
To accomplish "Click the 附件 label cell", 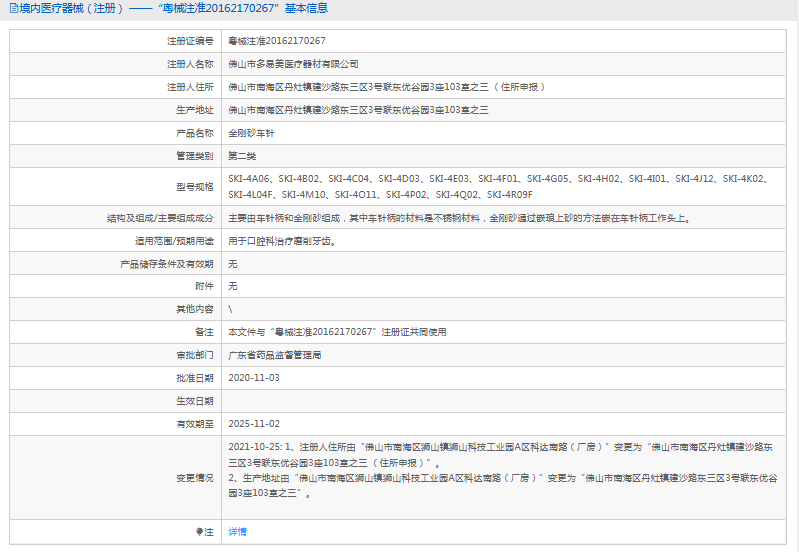I will (116, 286).
